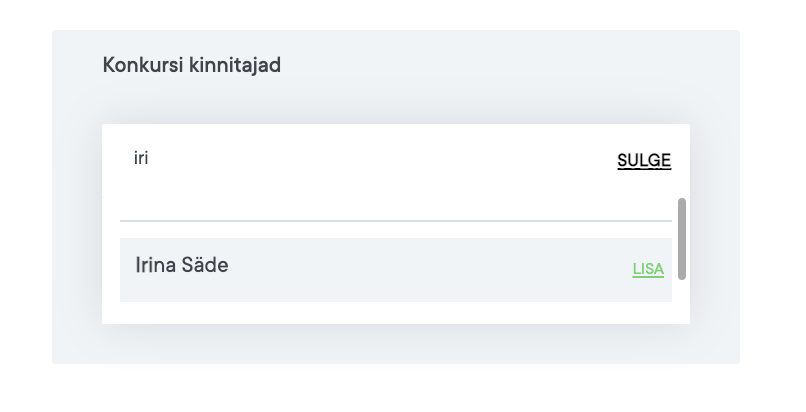This screenshot has height=412, width=806.
Task: Click the divider line below search field
Action: click(x=395, y=220)
